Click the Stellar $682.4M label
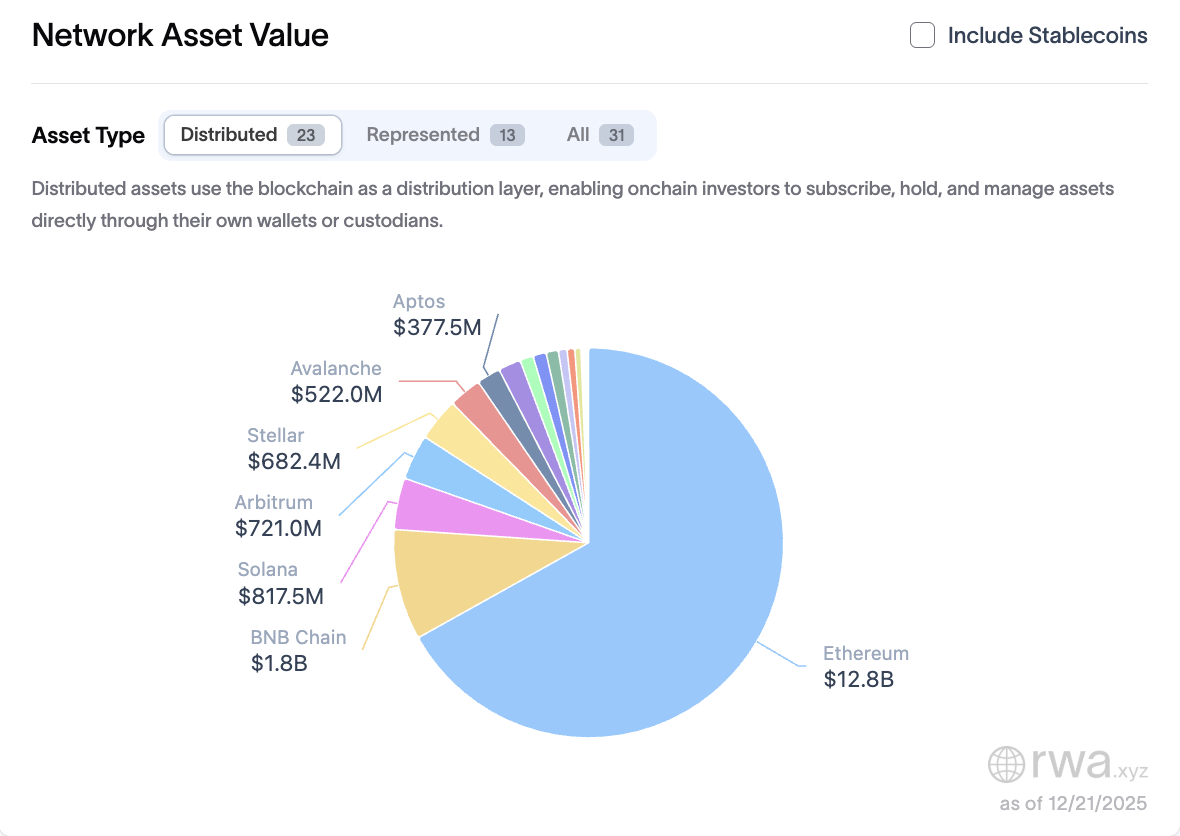Screen dimensions: 1180x836 pos(294,448)
